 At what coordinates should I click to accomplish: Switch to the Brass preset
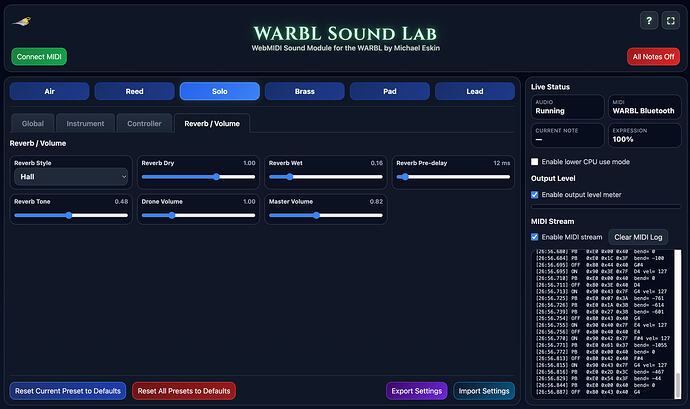pyautogui.click(x=305, y=91)
